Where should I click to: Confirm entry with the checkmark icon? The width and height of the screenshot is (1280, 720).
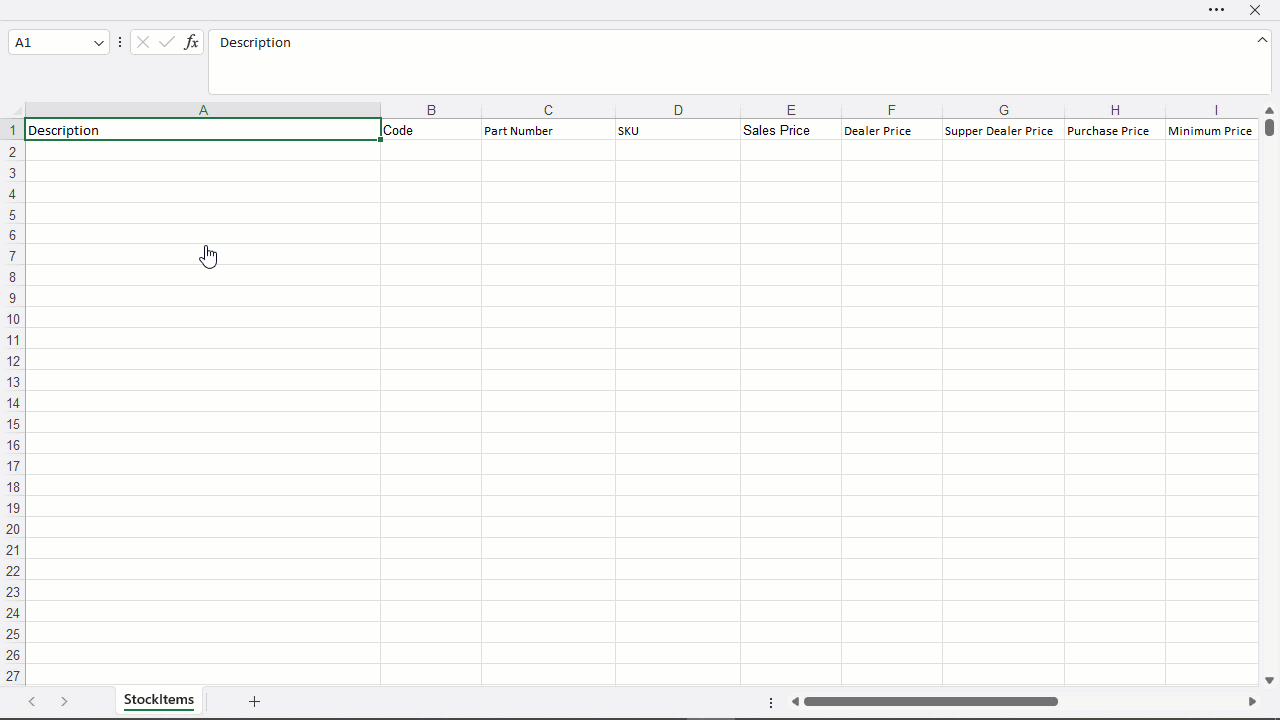167,42
